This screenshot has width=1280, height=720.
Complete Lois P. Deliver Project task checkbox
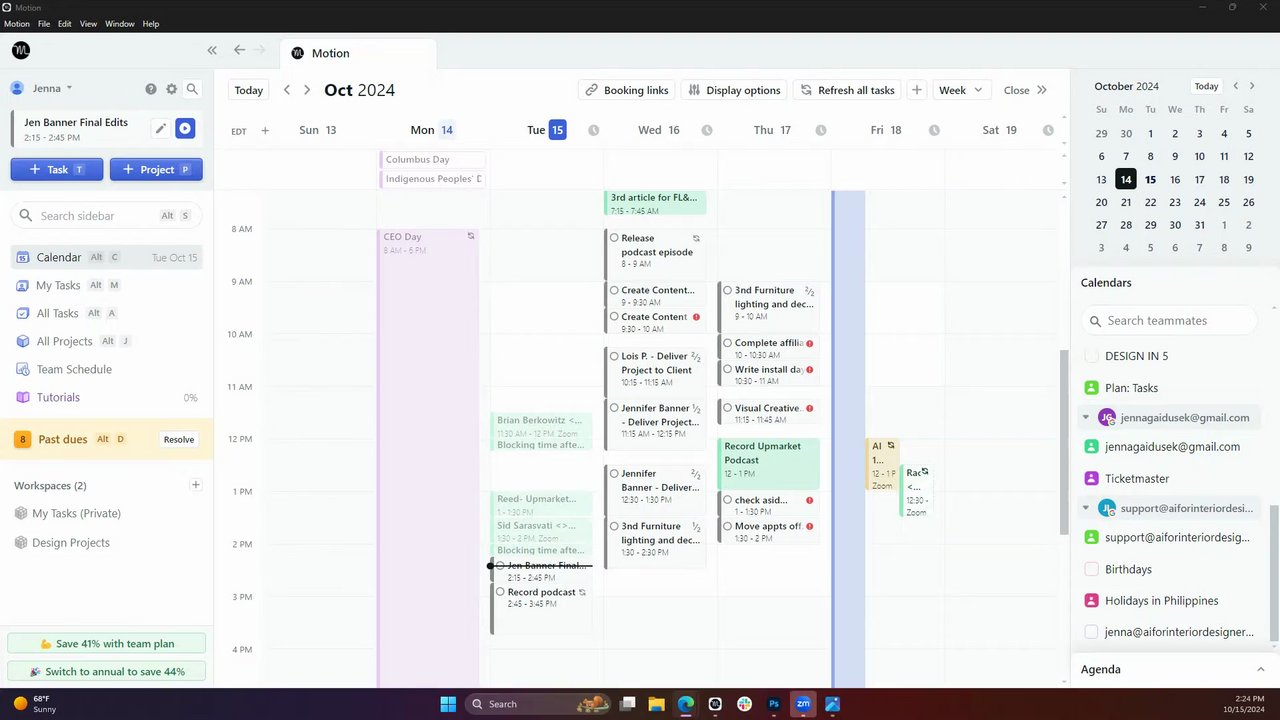point(614,356)
